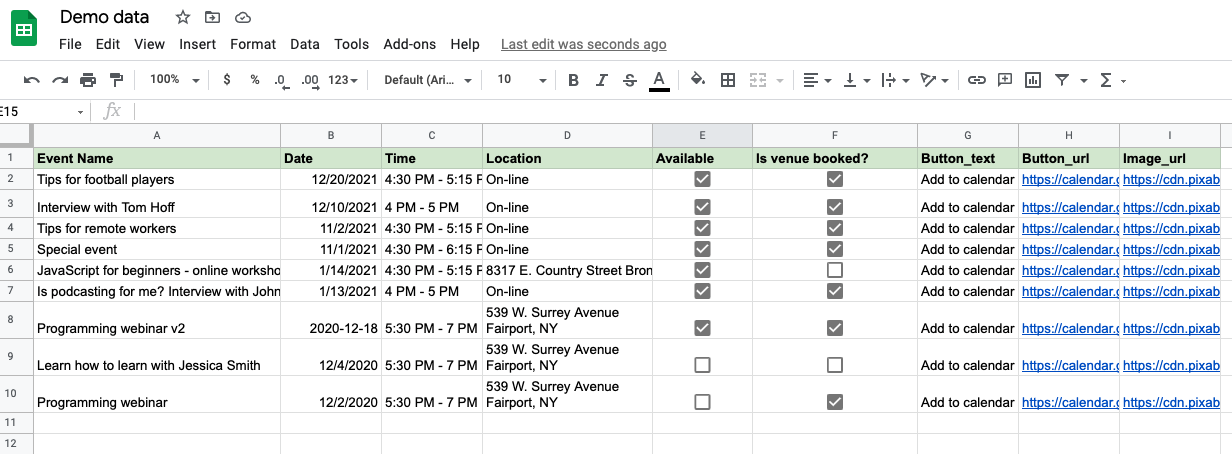Move document using the folder icon
Image resolution: width=1232 pixels, height=454 pixels.
pyautogui.click(x=212, y=17)
